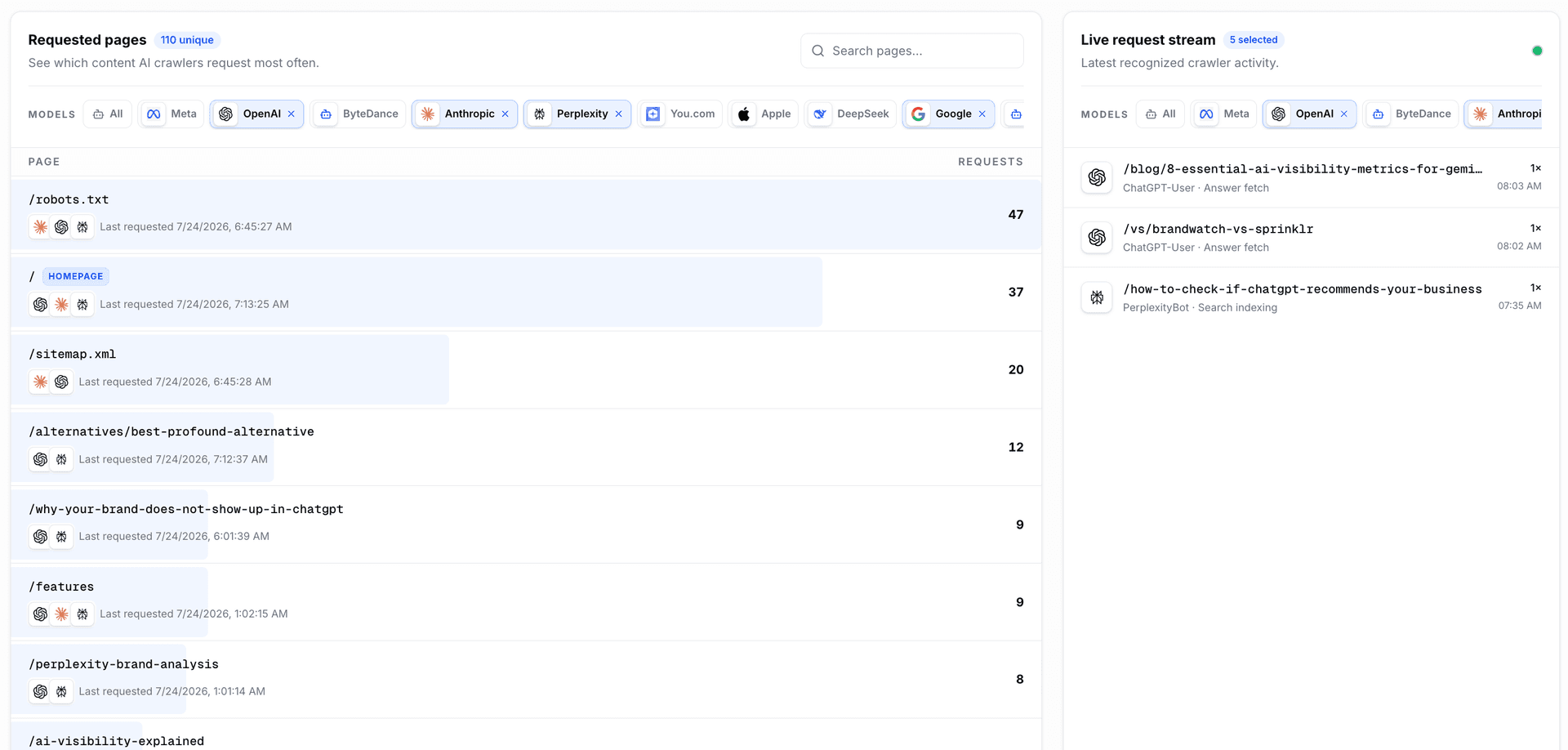Open how-to-check-if-chatgpt-recommends stream entry
This screenshot has width=1568, height=750.
coord(1312,297)
